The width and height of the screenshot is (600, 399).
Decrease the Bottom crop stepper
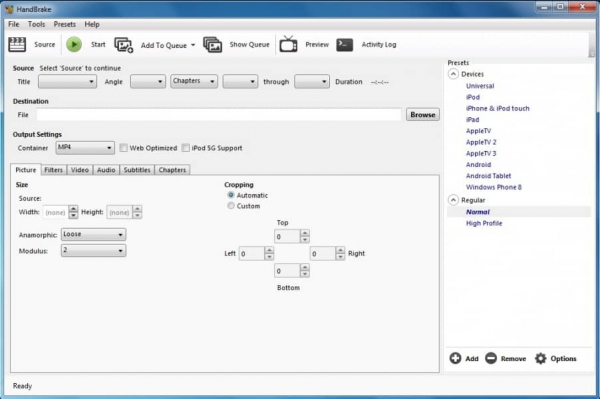(305, 274)
